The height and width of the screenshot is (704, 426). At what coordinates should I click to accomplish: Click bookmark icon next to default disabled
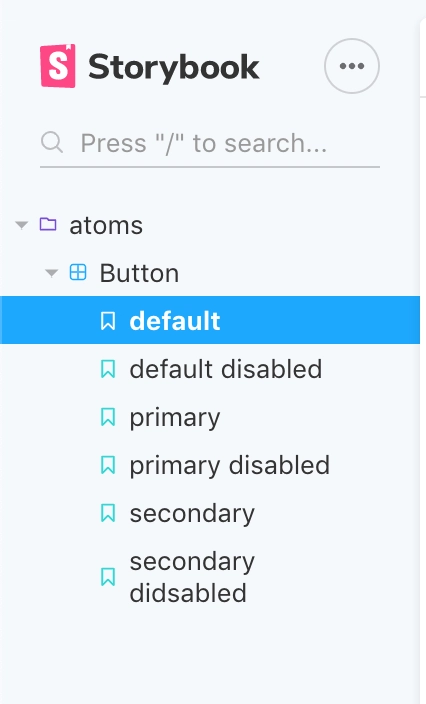pos(108,369)
